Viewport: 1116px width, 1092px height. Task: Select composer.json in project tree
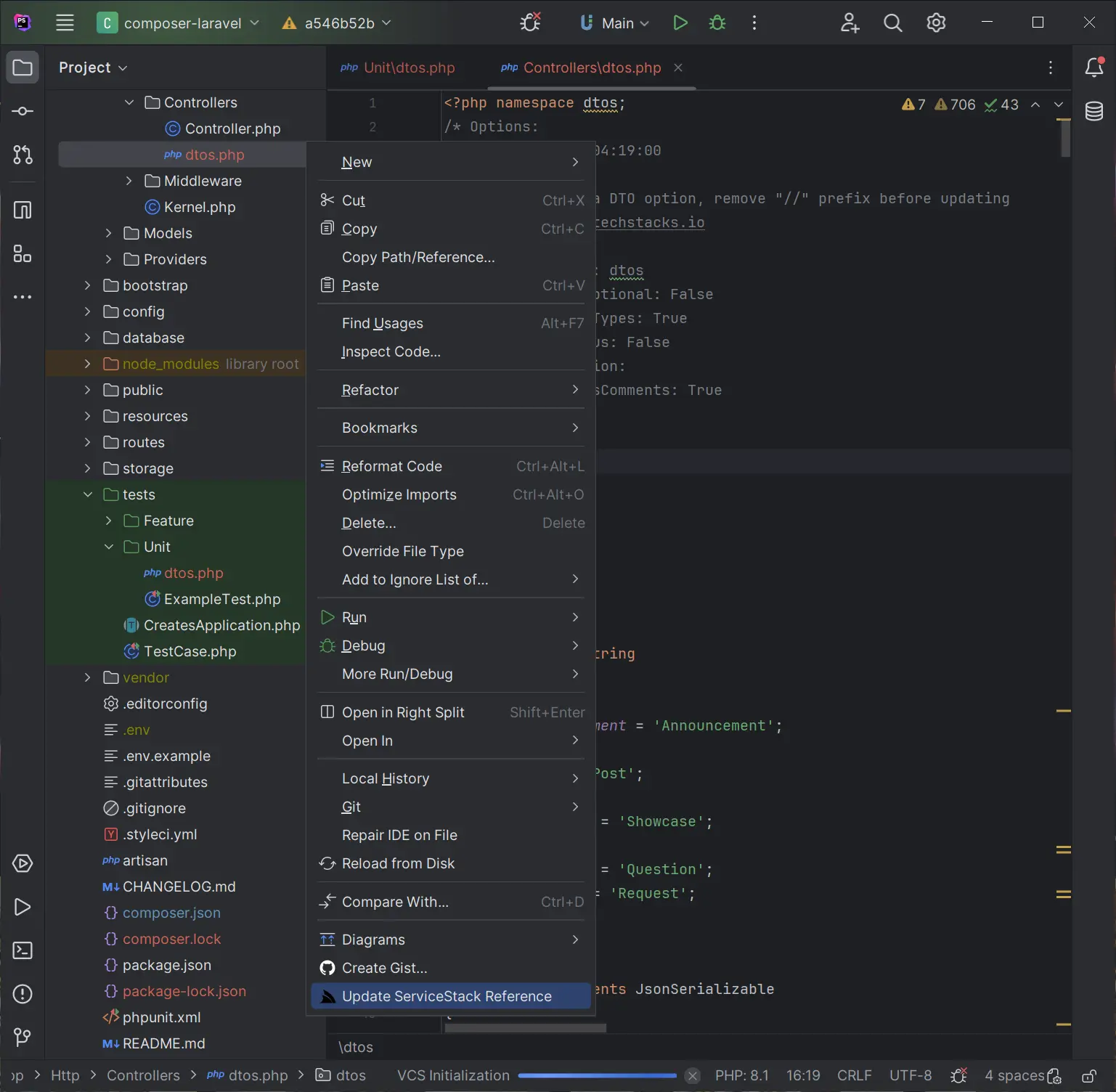[171, 913]
